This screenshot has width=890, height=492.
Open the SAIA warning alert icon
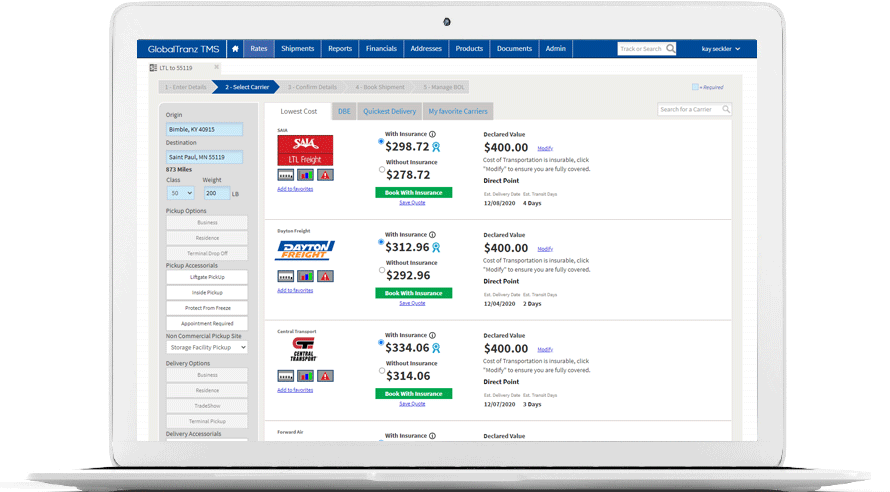click(325, 175)
